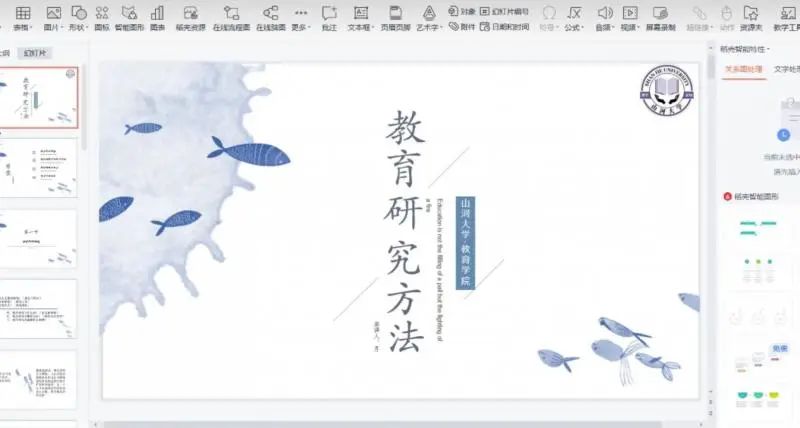Click the 教育研究方法 slide title

coord(405,231)
